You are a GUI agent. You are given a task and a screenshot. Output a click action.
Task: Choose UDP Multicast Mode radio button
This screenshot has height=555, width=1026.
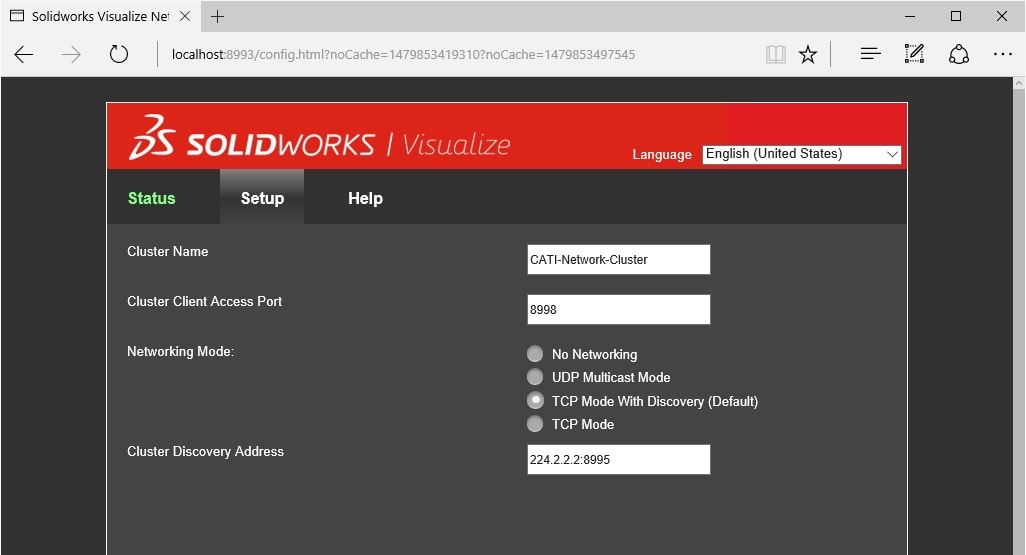pos(535,377)
